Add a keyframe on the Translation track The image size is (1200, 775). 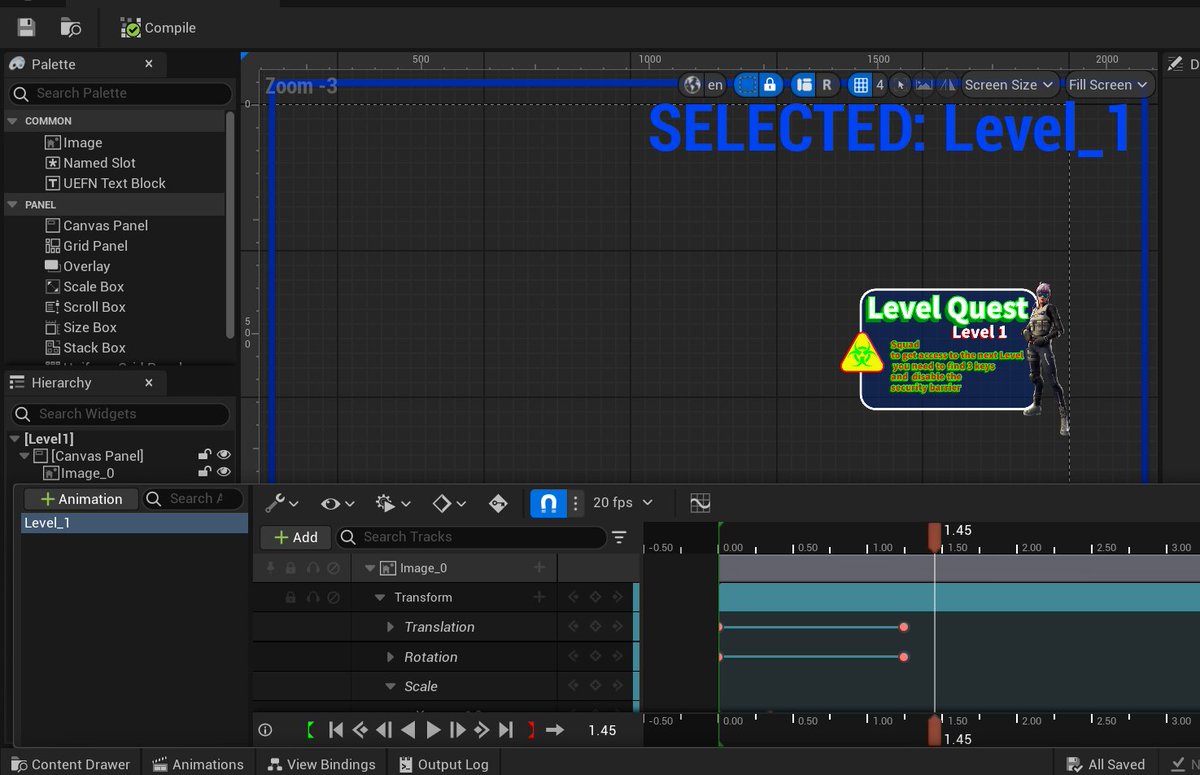pos(595,627)
